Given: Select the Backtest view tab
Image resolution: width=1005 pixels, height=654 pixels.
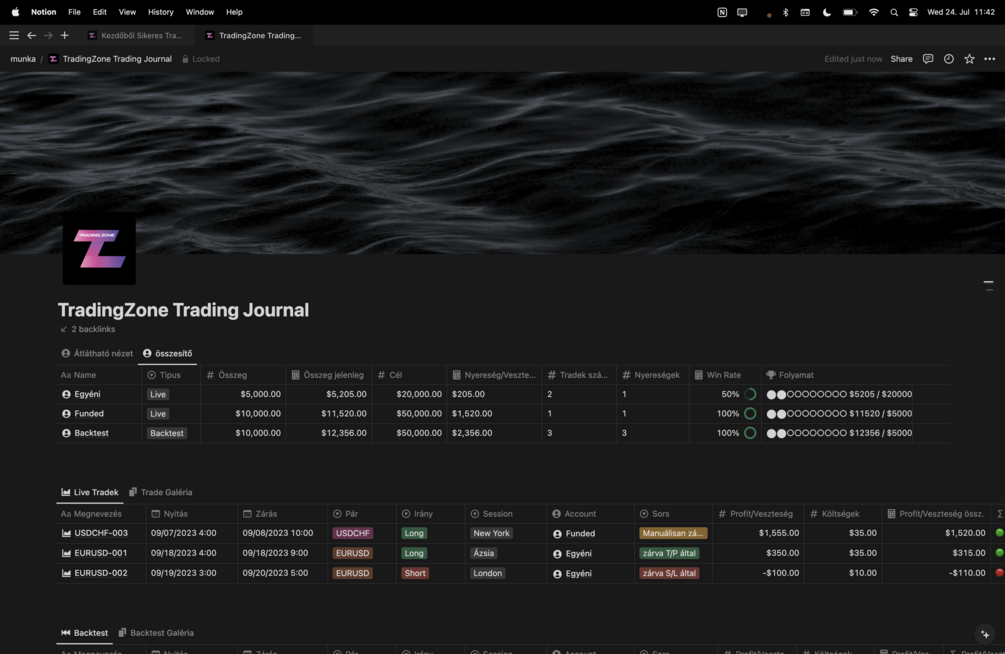Looking at the screenshot, I should pos(85,633).
